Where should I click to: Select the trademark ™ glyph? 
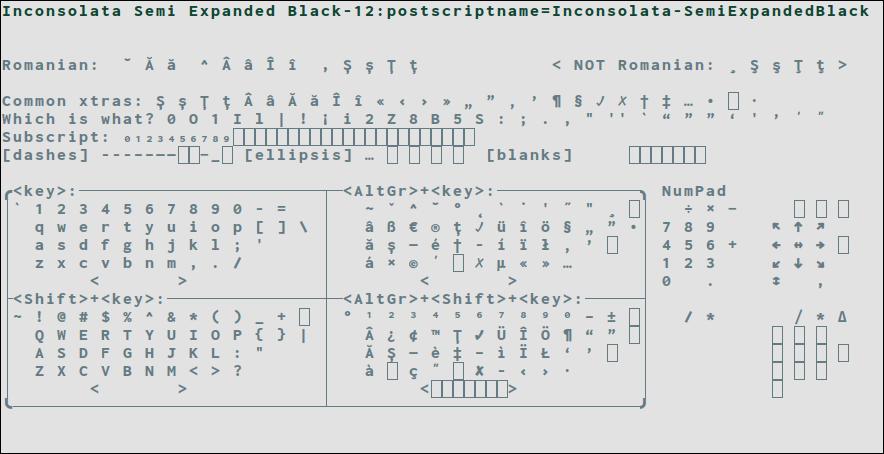pyautogui.click(x=436, y=335)
